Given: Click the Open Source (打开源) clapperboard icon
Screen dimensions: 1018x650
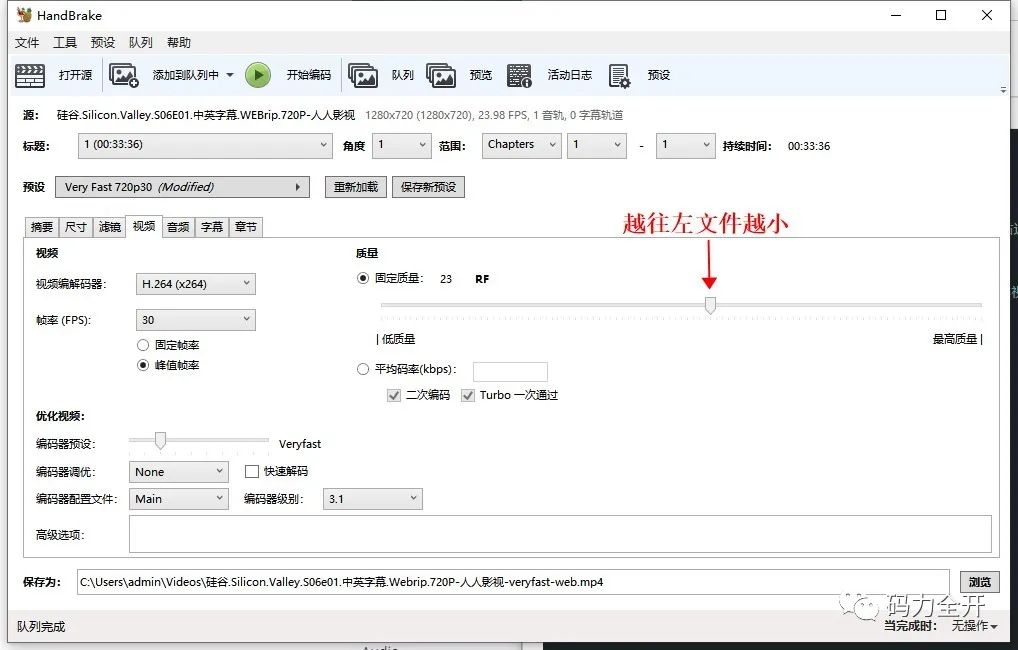Looking at the screenshot, I should point(30,75).
